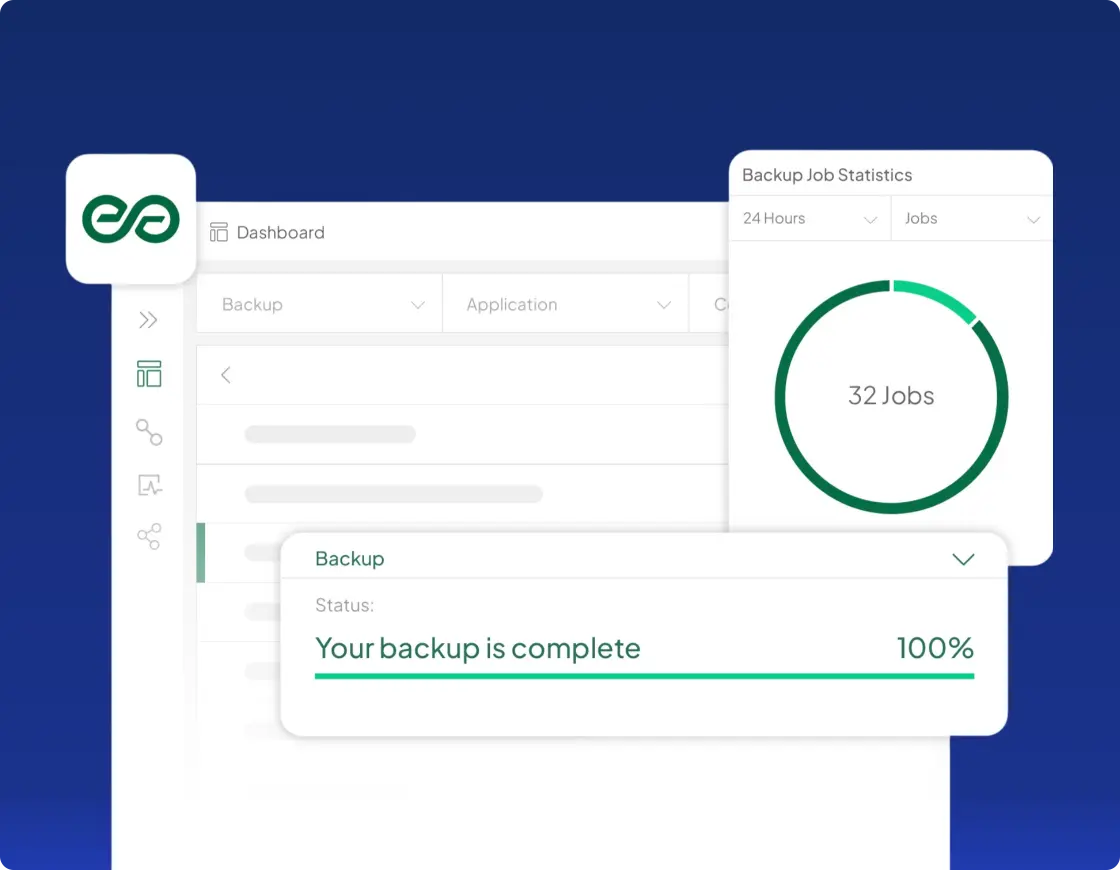Open the activity monitor chart icon
Image resolution: width=1120 pixels, height=870 pixels.
tap(149, 485)
